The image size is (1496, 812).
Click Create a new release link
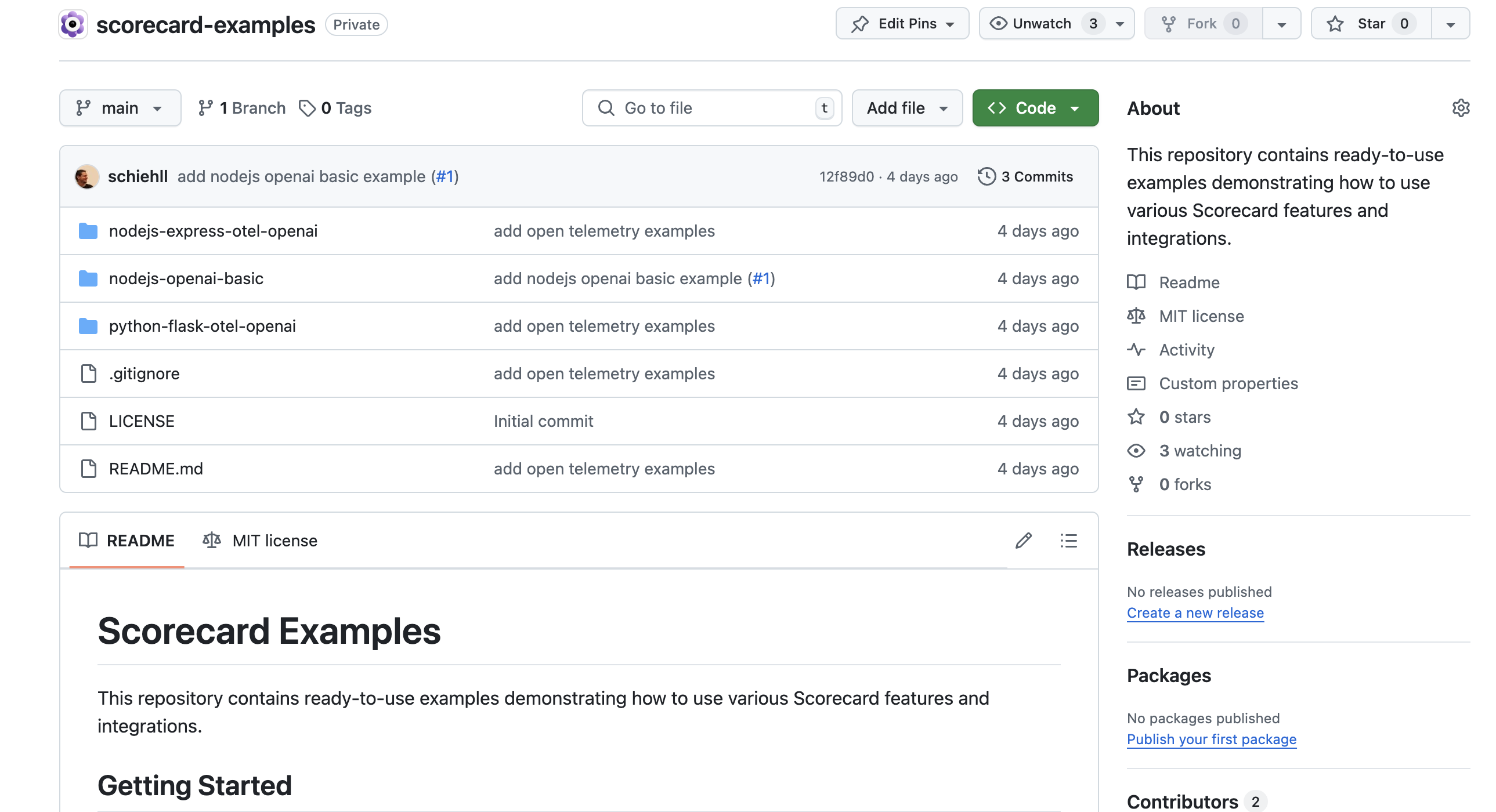coord(1195,613)
